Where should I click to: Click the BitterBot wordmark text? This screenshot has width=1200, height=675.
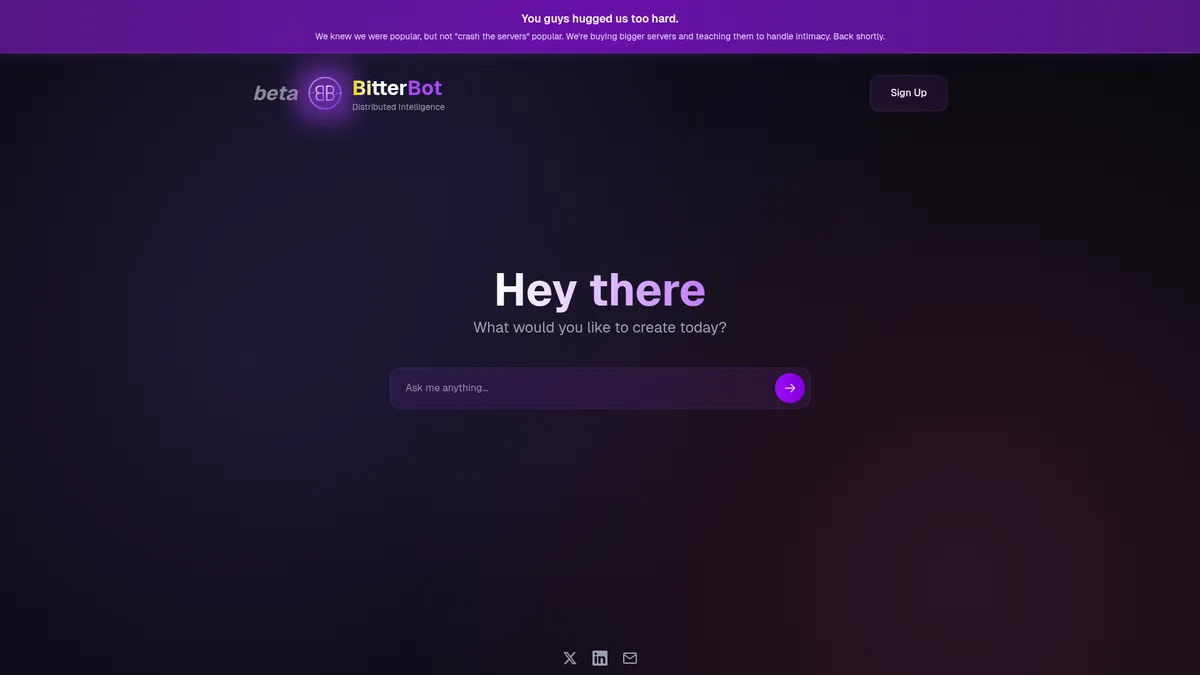pyautogui.click(x=397, y=87)
